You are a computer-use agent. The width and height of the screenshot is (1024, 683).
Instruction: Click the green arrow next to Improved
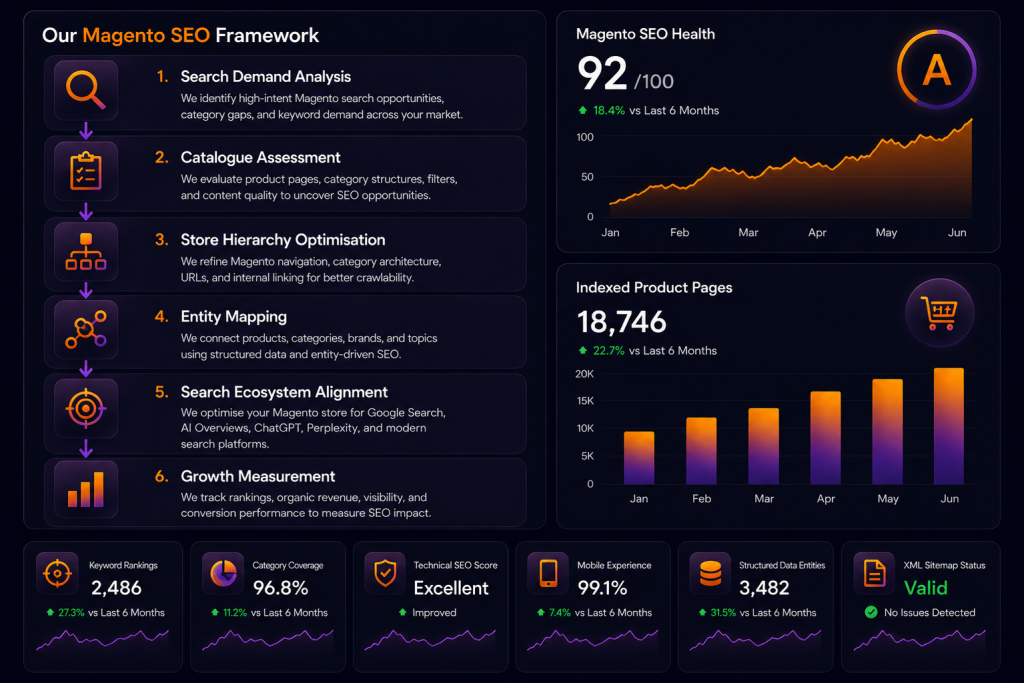point(403,612)
